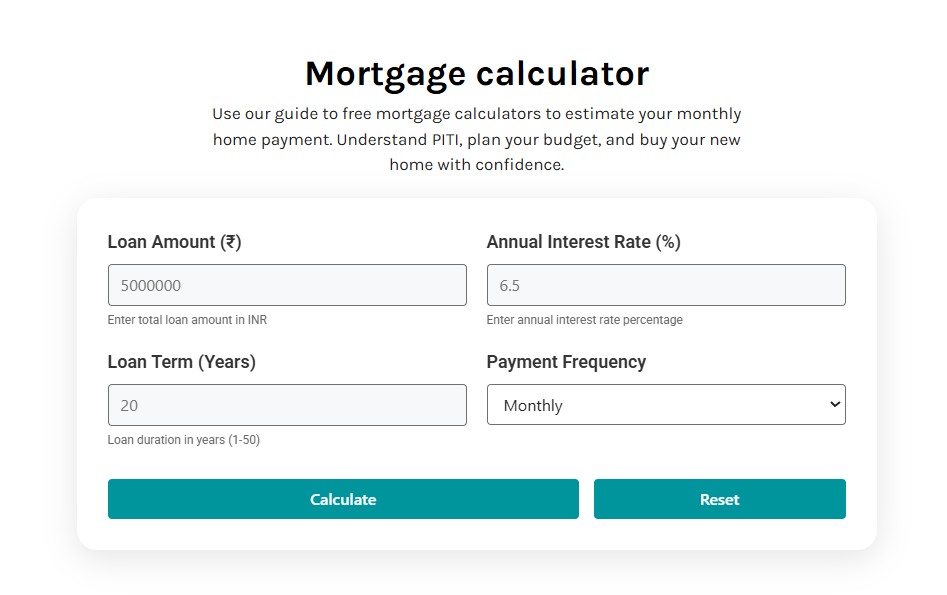Click the percent symbol in the Interest Rate label
The width and height of the screenshot is (947, 595).
[668, 242]
